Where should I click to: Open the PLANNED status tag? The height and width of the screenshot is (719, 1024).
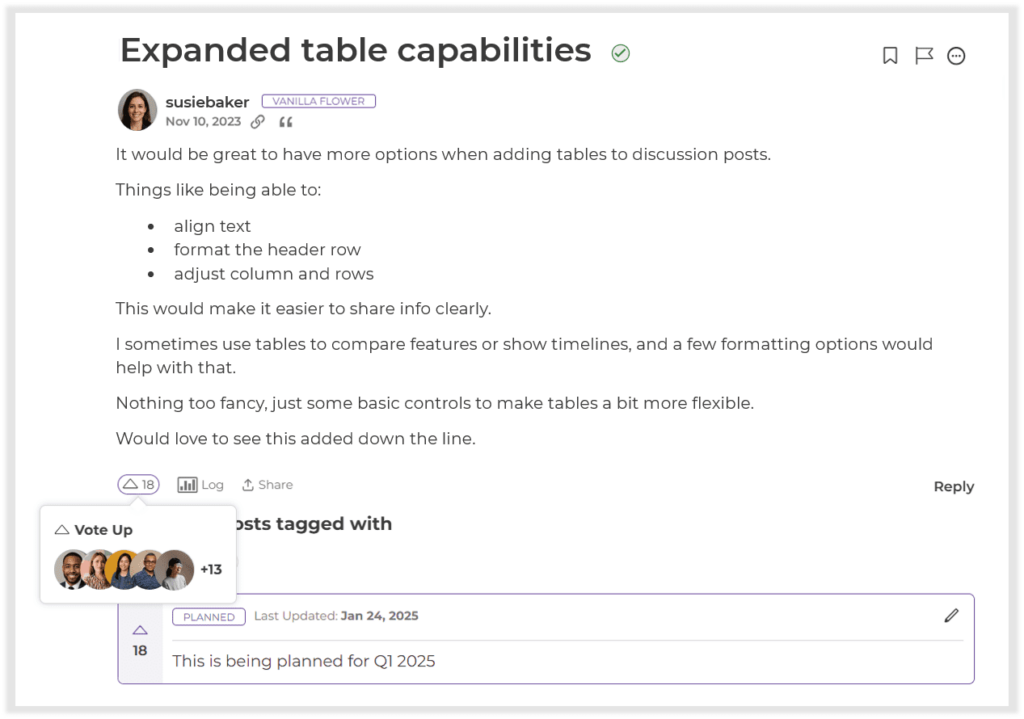pyautogui.click(x=208, y=617)
